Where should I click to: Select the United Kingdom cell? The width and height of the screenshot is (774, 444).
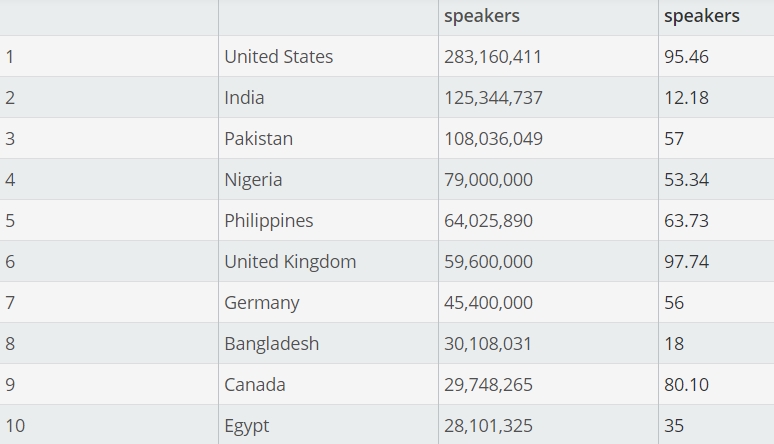[290, 262]
